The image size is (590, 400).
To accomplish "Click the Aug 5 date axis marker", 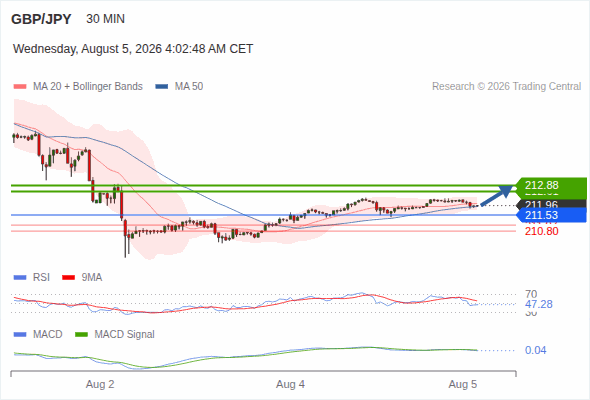I will [x=462, y=384].
